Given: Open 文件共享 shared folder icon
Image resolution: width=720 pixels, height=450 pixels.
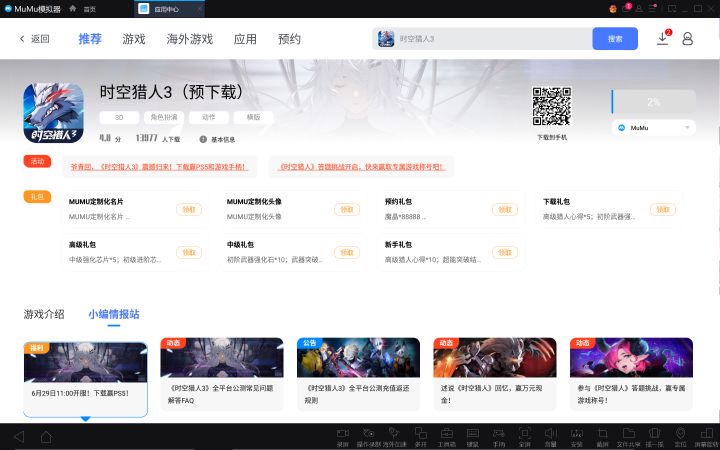Looking at the screenshot, I should pos(629,433).
